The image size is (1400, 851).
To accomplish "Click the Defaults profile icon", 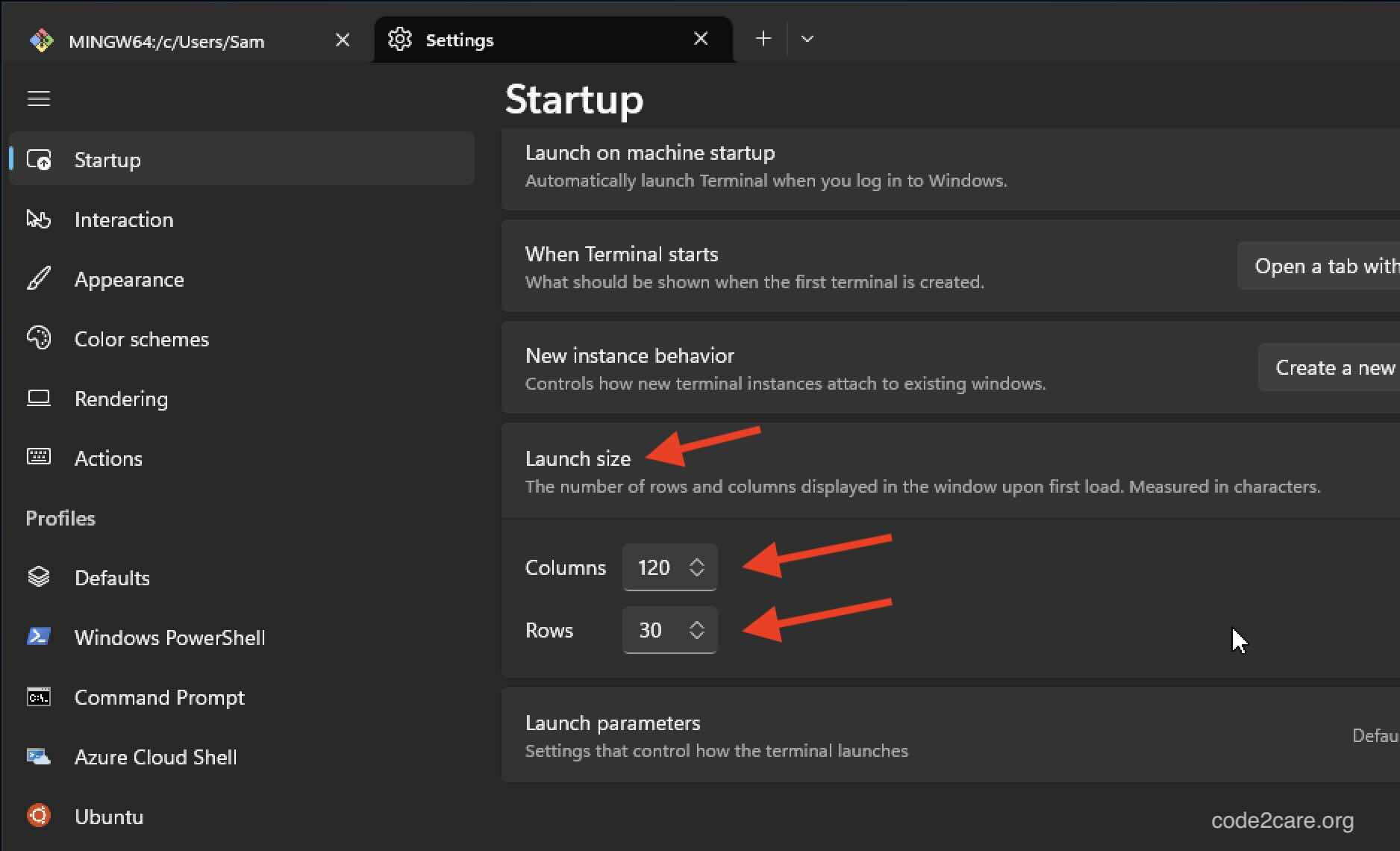I will click(x=38, y=577).
